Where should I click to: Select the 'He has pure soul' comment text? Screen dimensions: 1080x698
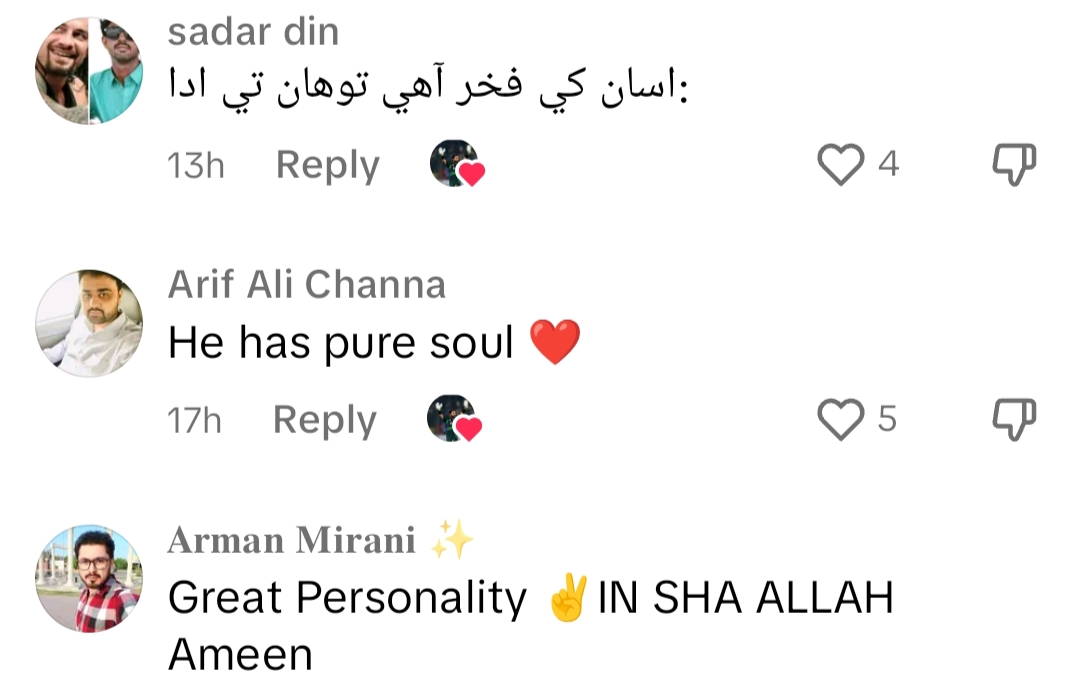(340, 344)
